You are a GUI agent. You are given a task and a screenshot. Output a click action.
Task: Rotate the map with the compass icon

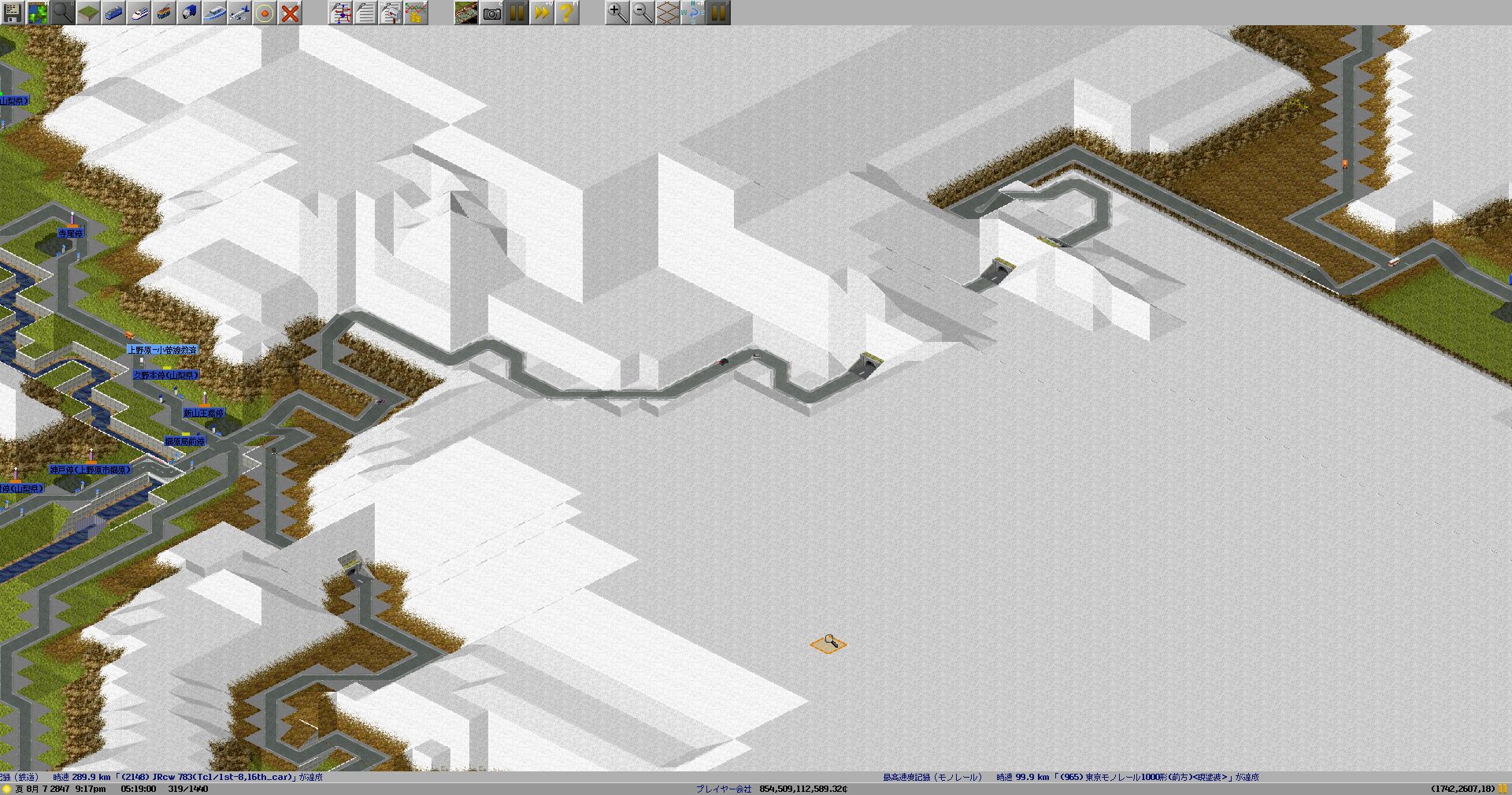click(x=692, y=13)
